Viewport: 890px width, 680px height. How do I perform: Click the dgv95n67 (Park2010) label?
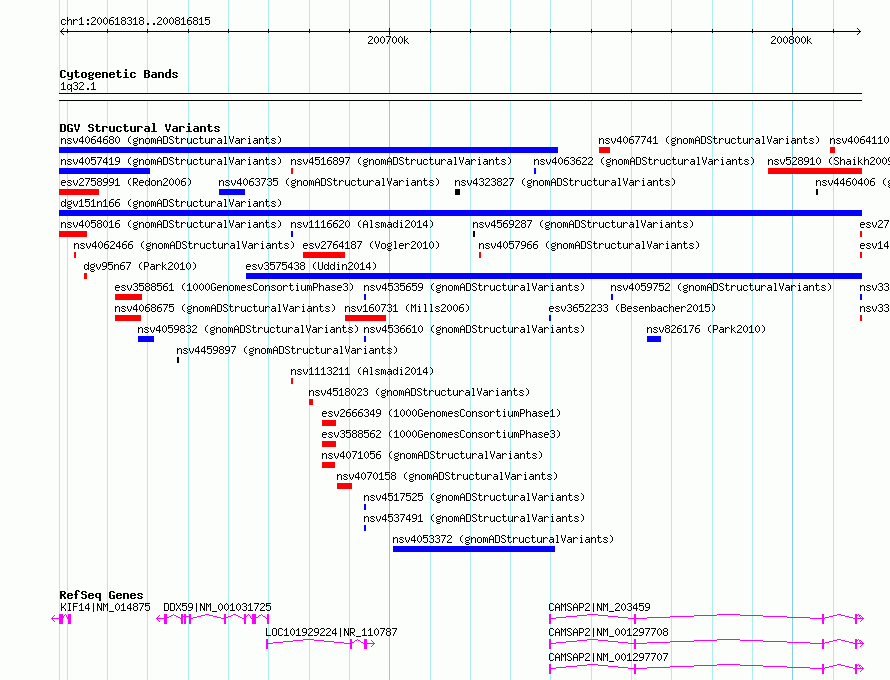[x=140, y=266]
